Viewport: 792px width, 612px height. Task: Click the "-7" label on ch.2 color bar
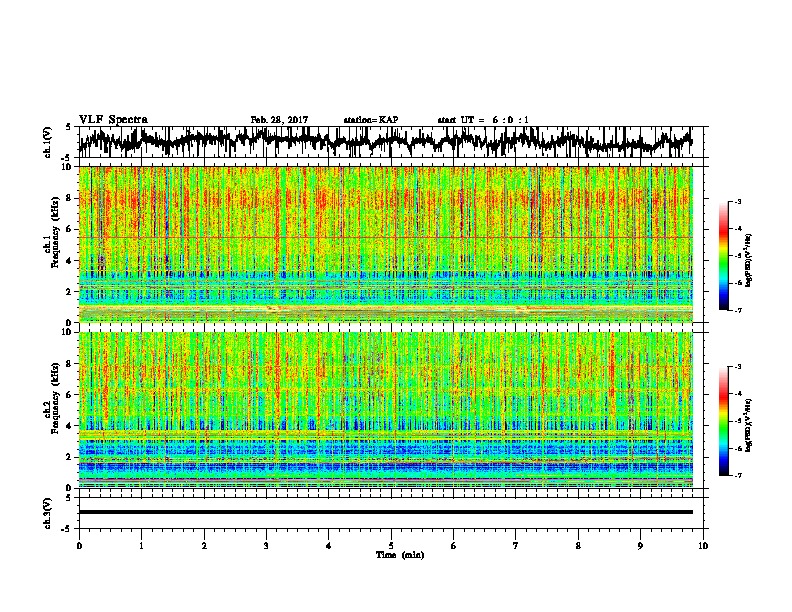[x=737, y=475]
